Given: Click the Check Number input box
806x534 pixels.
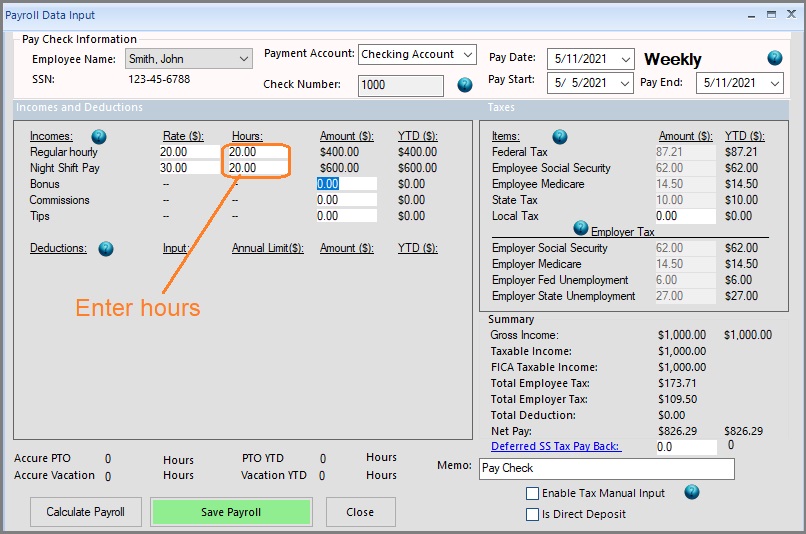Looking at the screenshot, I should 400,85.
